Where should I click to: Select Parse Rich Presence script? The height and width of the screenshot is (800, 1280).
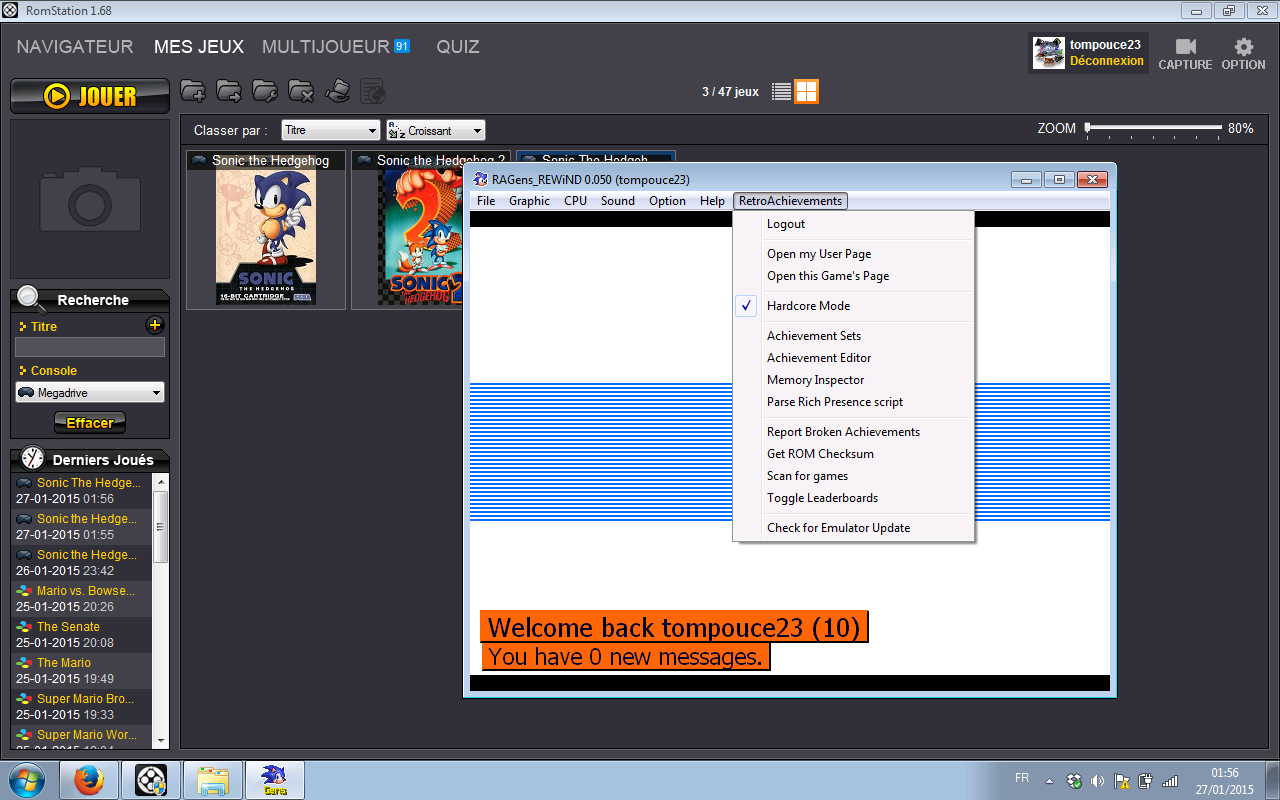click(853, 402)
